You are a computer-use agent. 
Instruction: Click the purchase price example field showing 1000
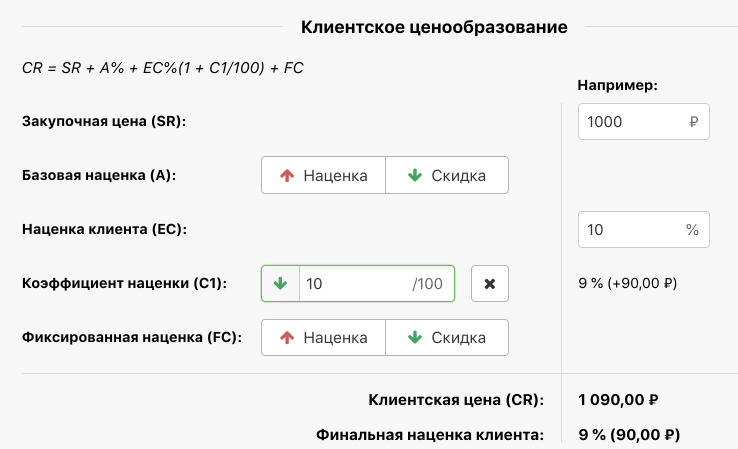coord(632,122)
